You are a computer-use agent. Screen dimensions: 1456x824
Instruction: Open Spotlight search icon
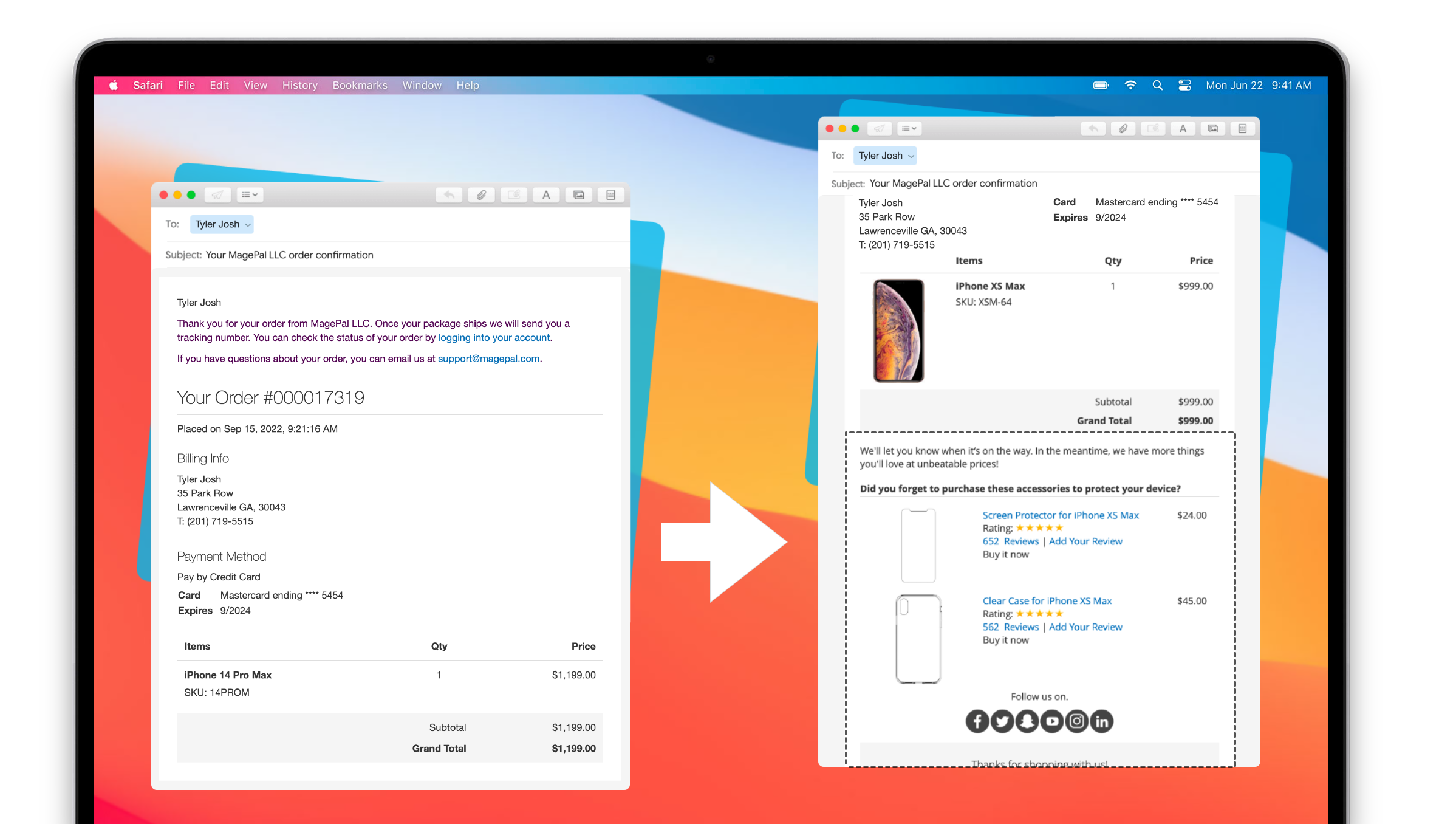(x=1157, y=85)
